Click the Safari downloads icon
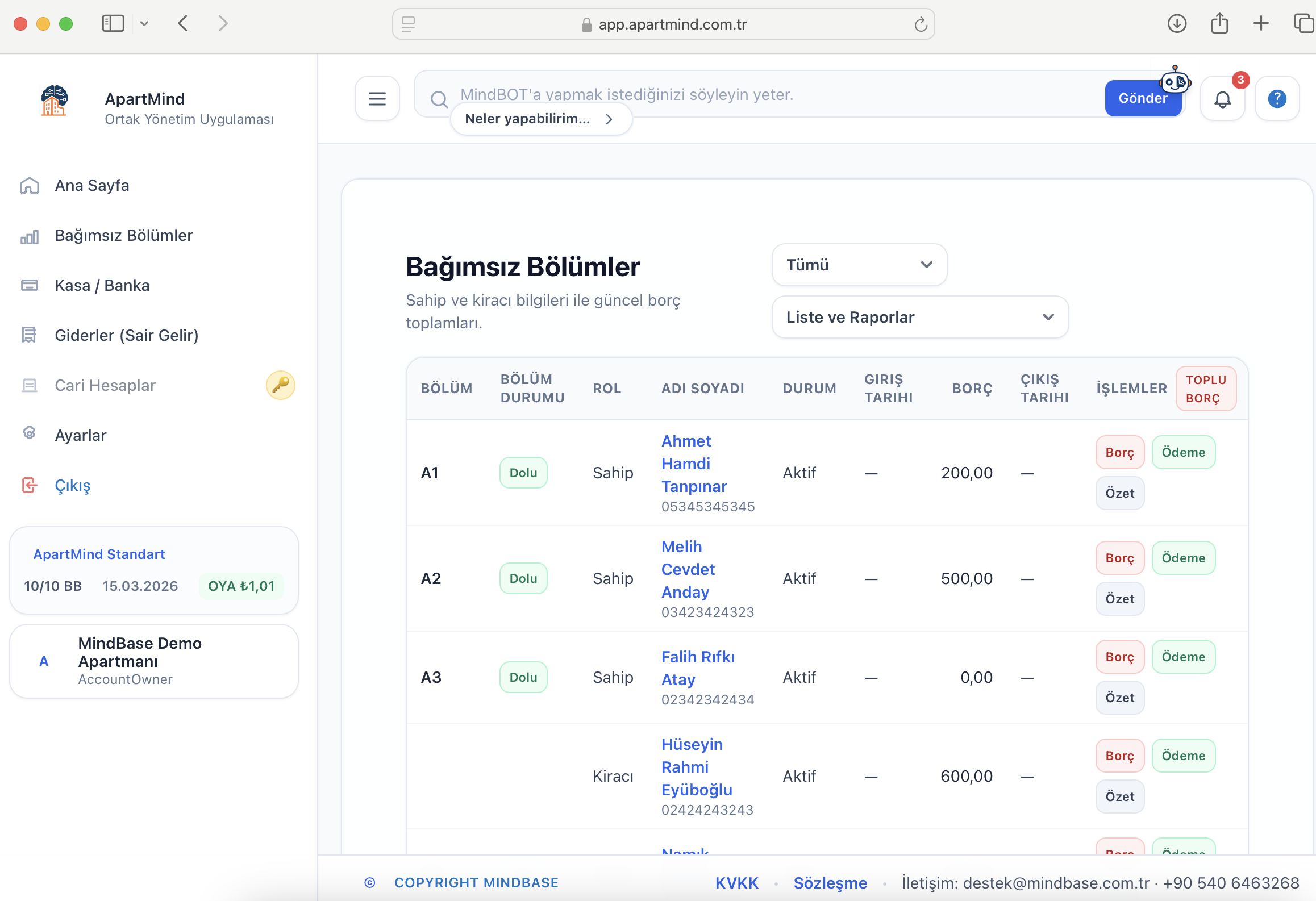 pos(1177,24)
